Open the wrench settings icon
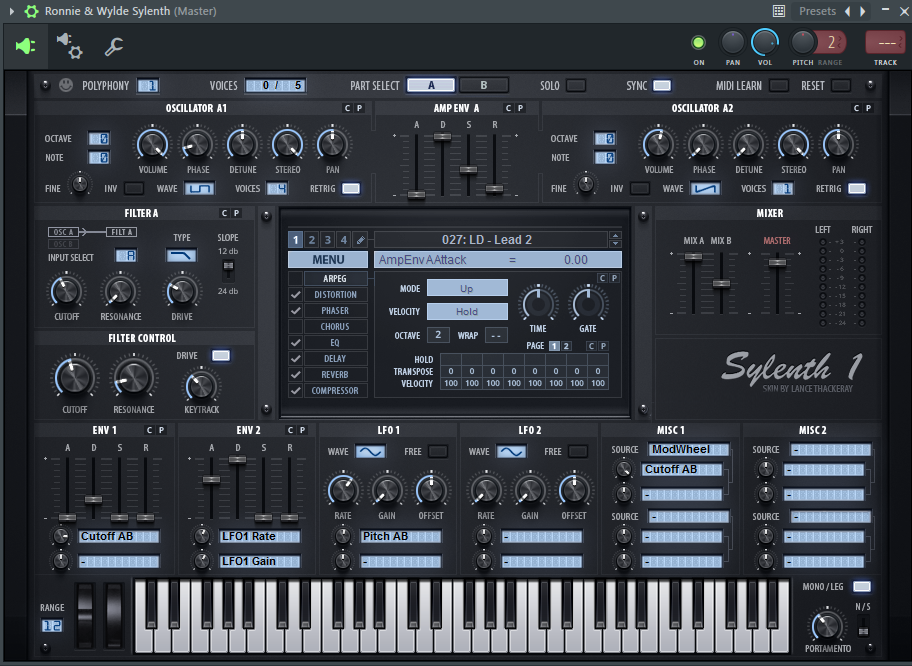Screen dimensions: 912x666 tap(114, 47)
